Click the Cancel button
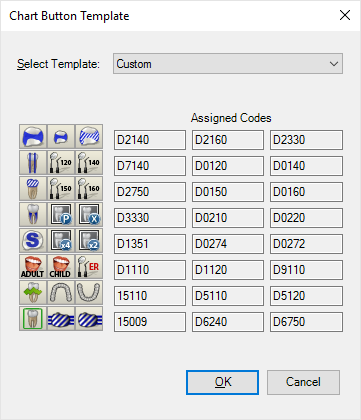 303,382
